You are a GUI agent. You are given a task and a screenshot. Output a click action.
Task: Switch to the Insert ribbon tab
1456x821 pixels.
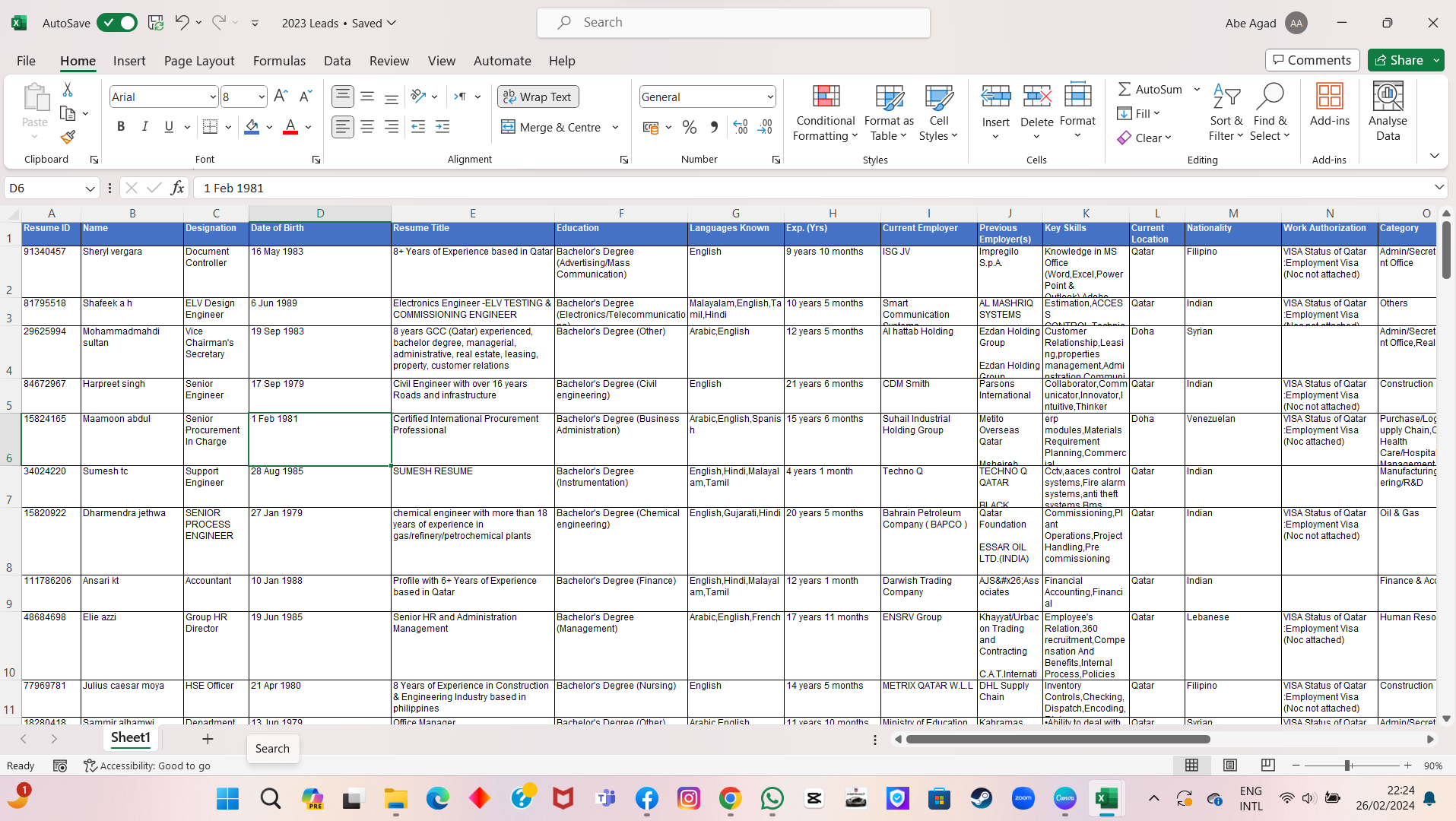(129, 61)
